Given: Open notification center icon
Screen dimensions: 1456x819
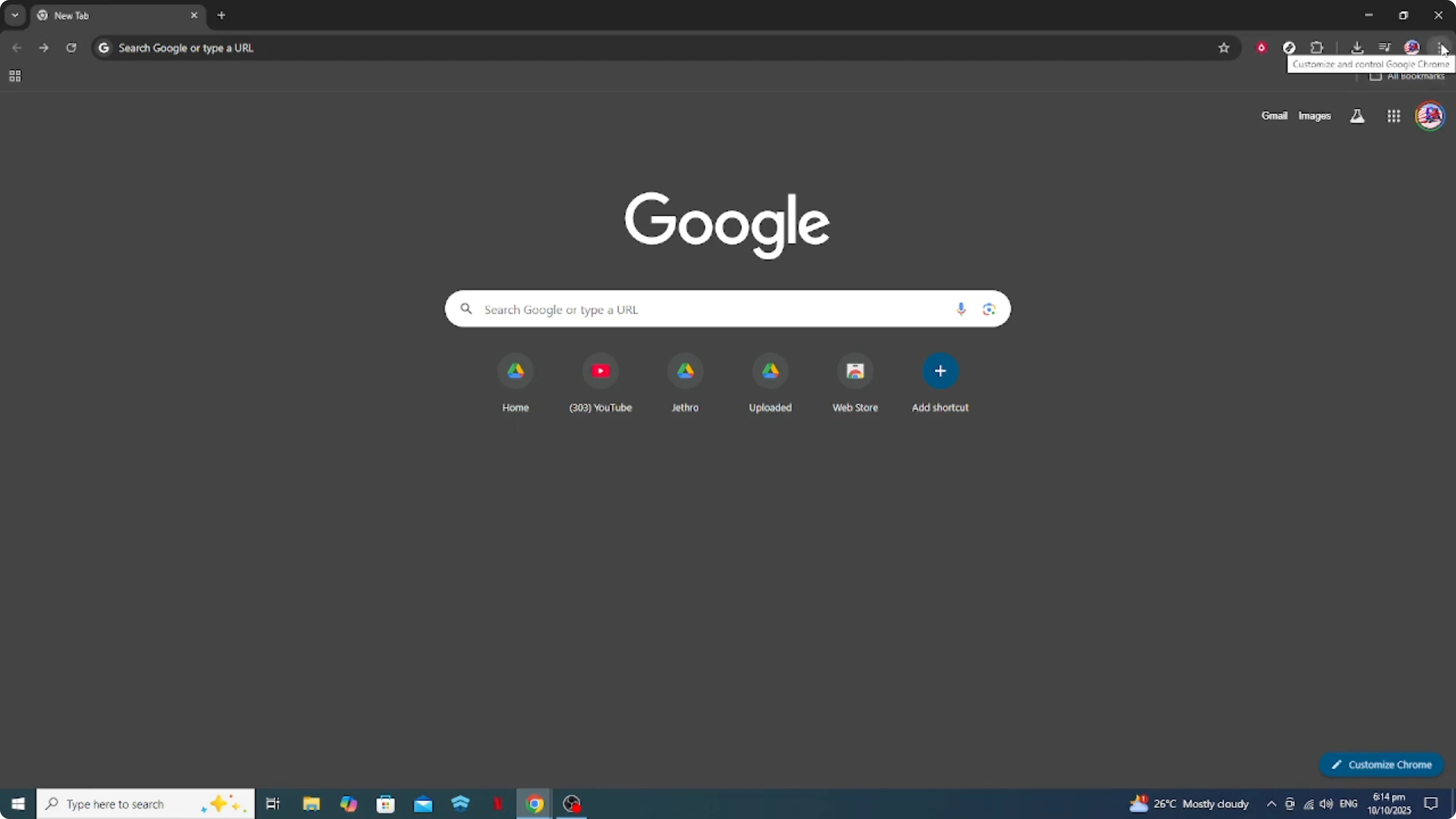Looking at the screenshot, I should coord(1431,804).
